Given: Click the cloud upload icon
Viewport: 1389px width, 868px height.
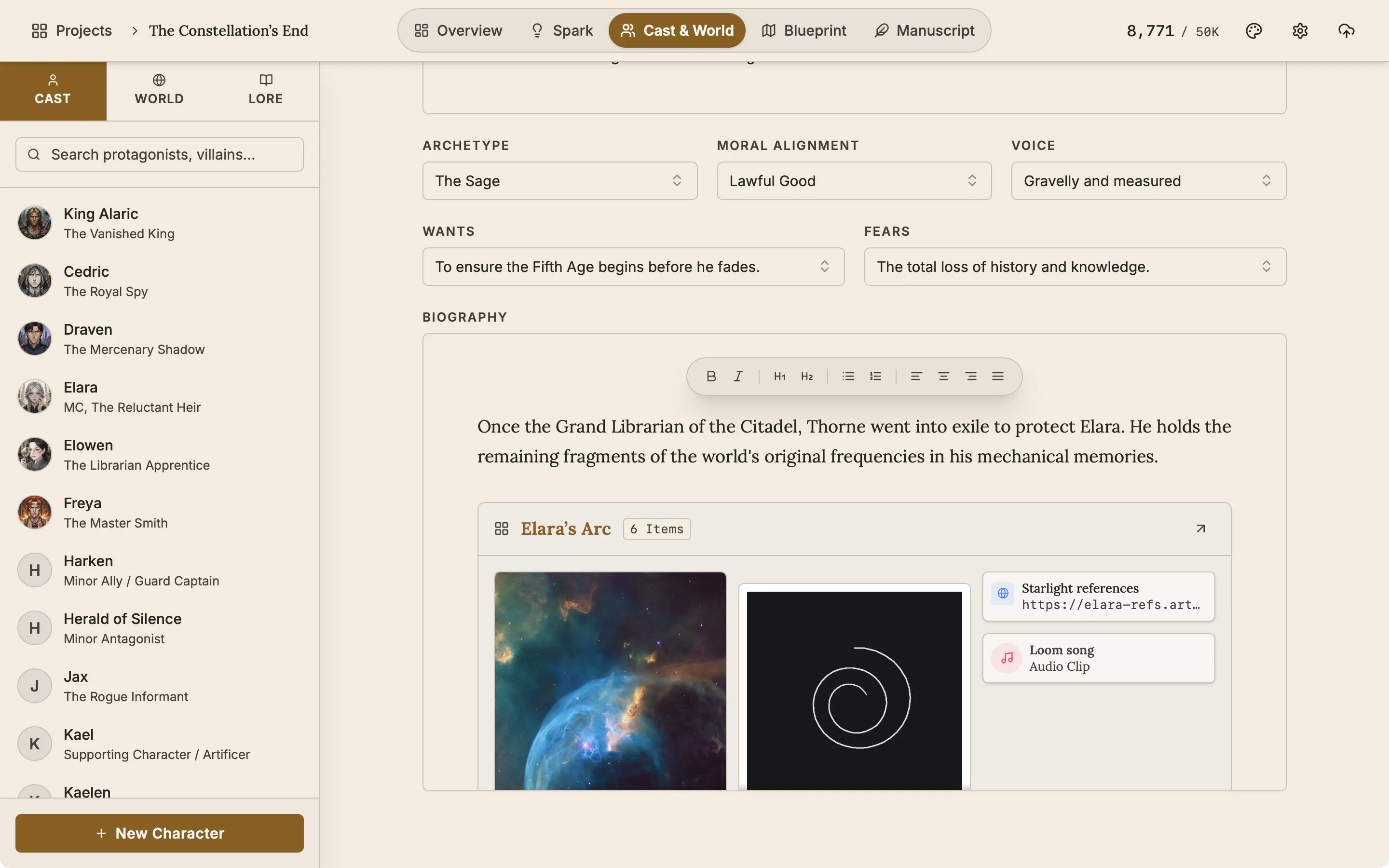Looking at the screenshot, I should tap(1346, 30).
